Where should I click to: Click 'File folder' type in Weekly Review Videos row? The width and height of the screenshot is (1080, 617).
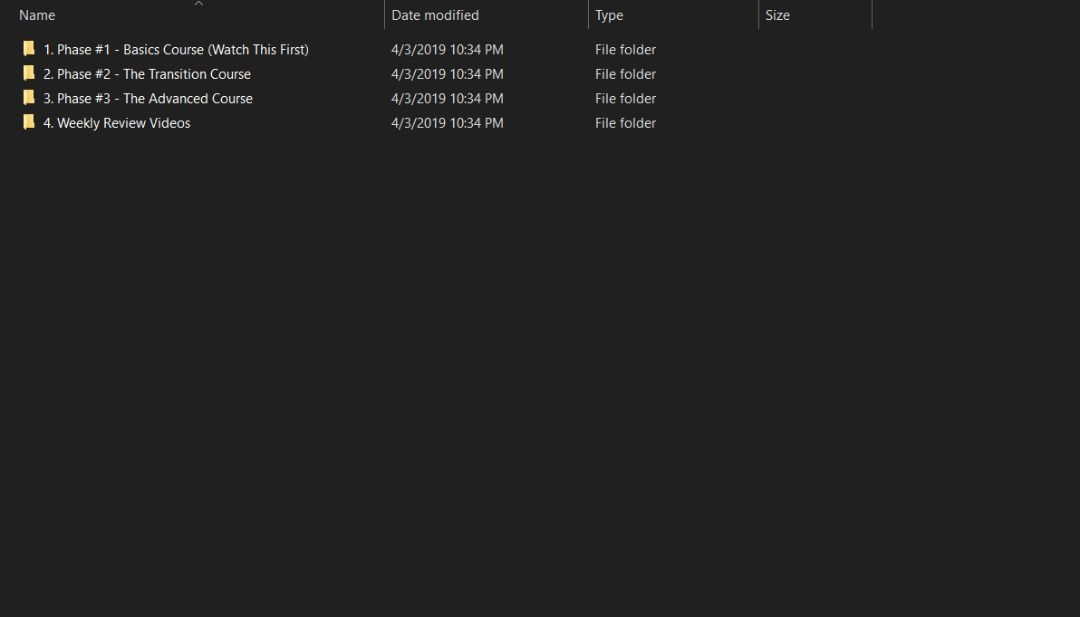point(625,123)
